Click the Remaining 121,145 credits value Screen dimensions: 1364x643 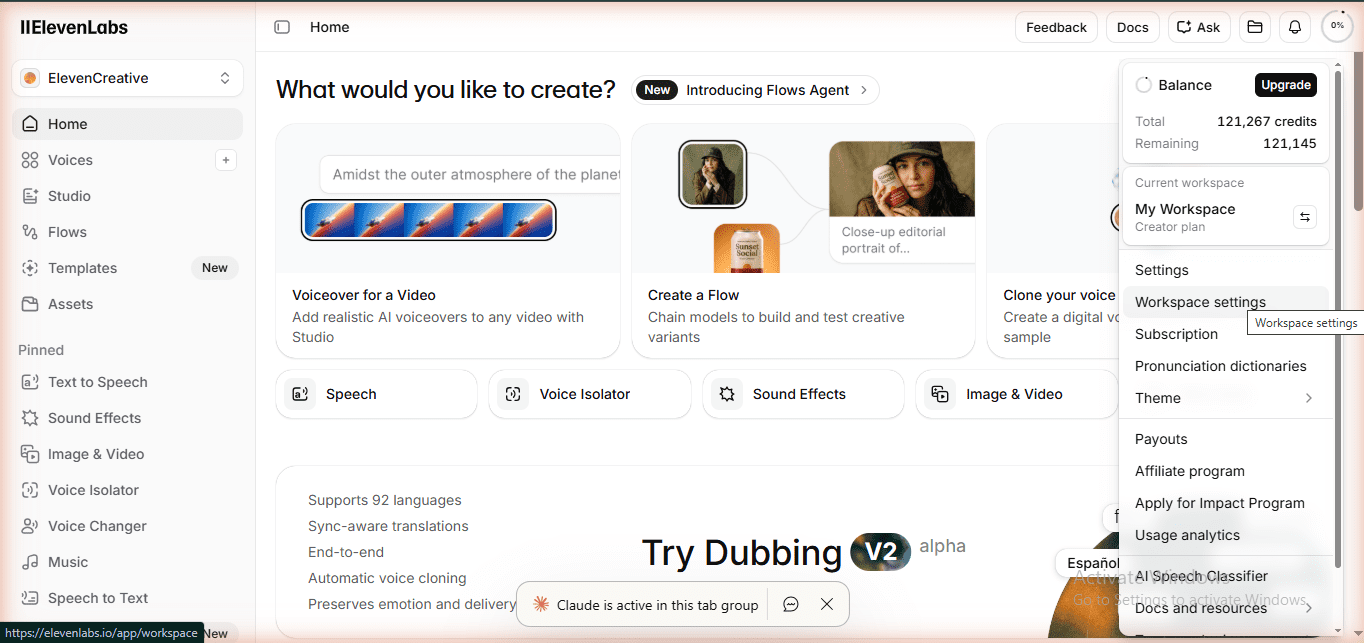(x=1290, y=143)
